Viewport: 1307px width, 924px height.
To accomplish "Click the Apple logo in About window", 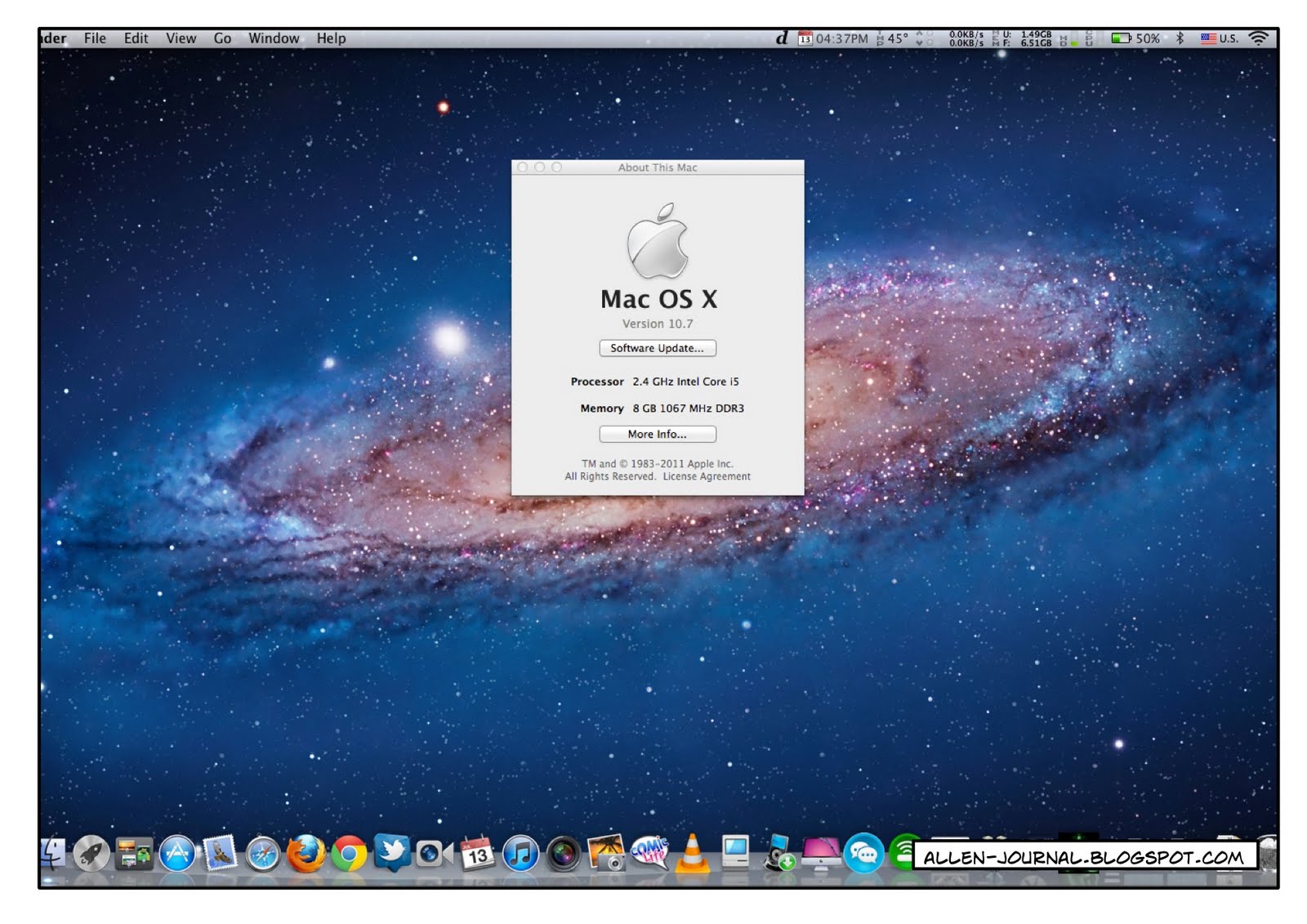I will click(658, 241).
